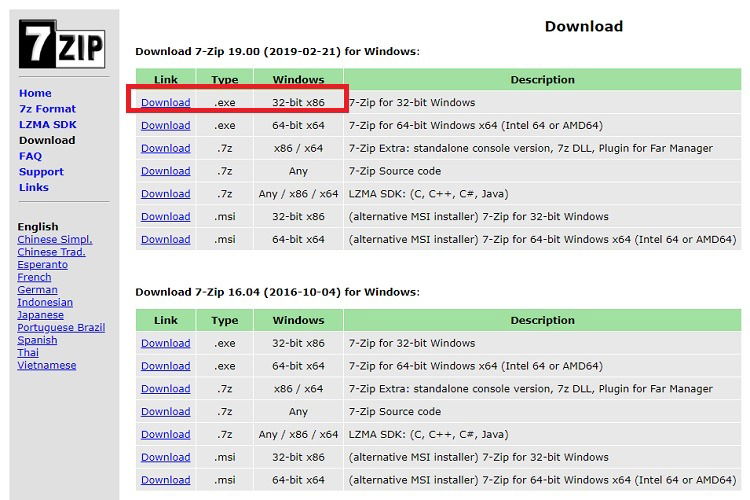Switch language to Esperanto
Screen dimensions: 750x500
tap(43, 265)
